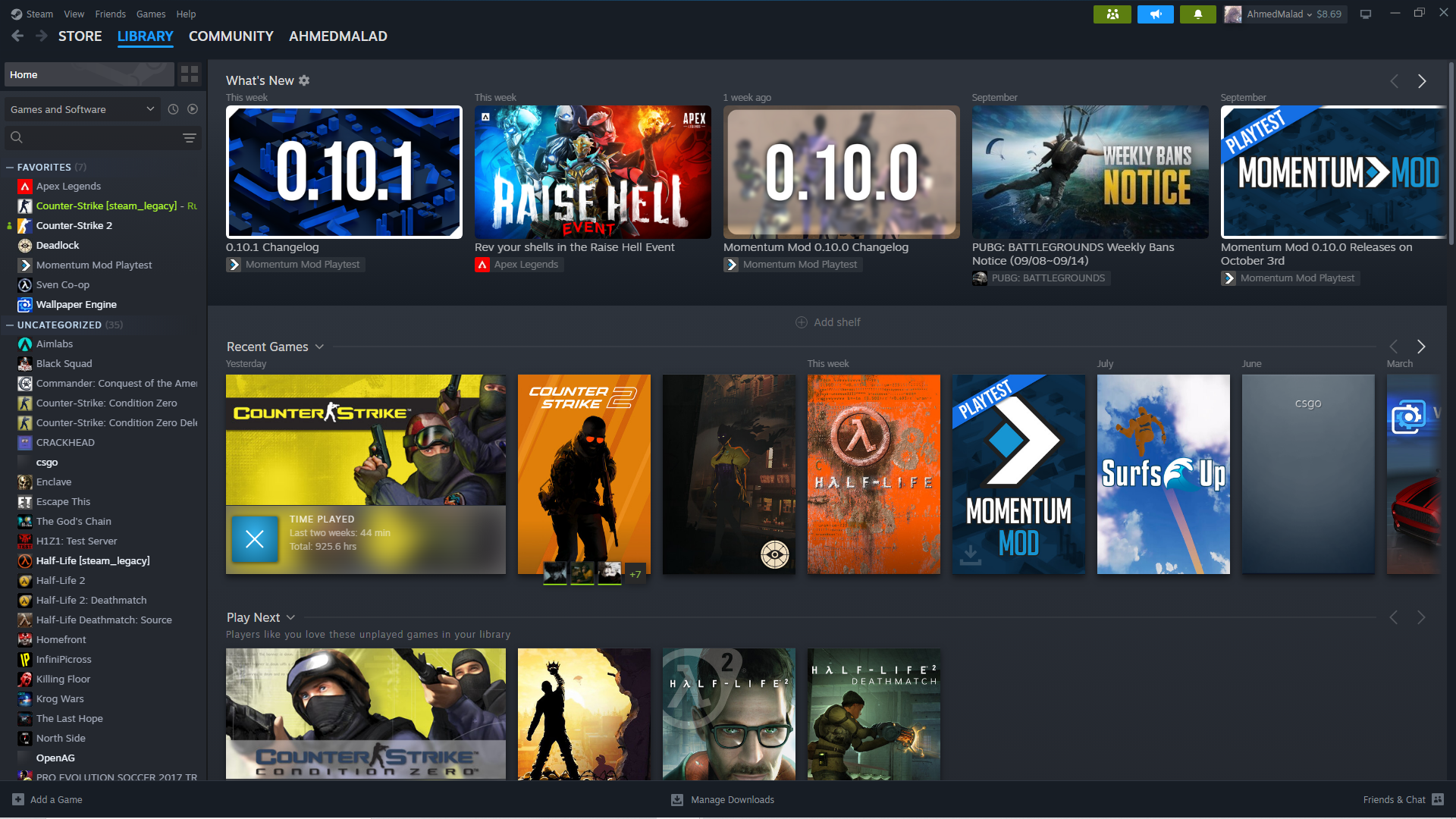Toggle sort by recent activity clock icon
Image resolution: width=1456 pixels, height=819 pixels.
tap(173, 109)
